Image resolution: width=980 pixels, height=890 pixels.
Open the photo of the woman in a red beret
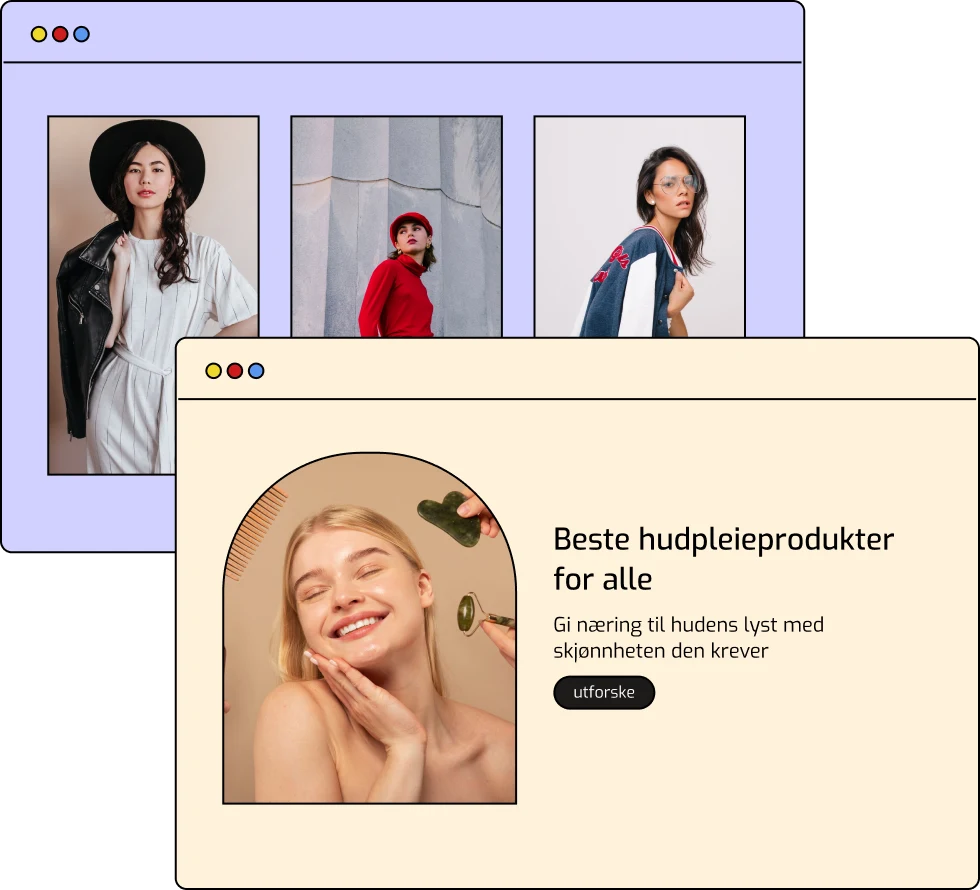click(x=396, y=227)
